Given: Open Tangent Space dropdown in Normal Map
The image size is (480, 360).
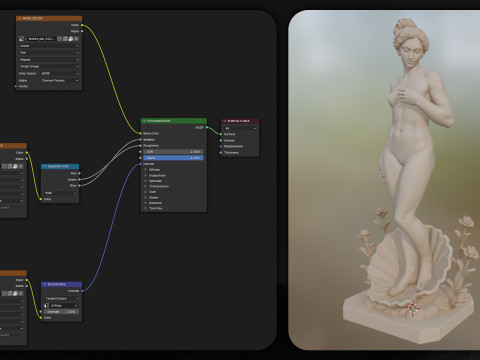Looking at the screenshot, I should (x=61, y=298).
